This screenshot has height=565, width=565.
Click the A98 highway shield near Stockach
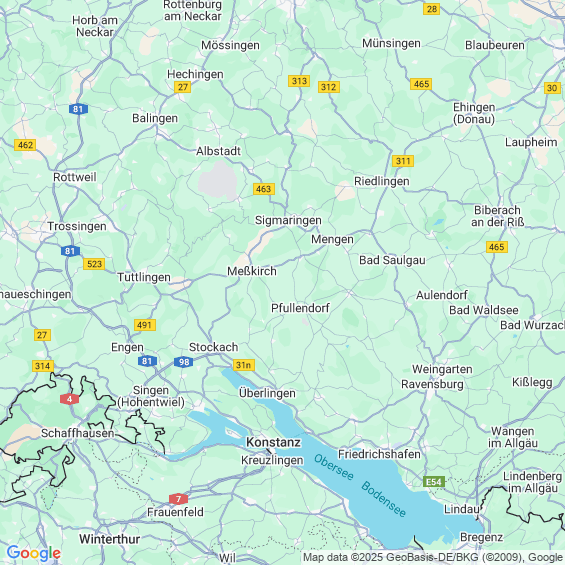tap(184, 362)
